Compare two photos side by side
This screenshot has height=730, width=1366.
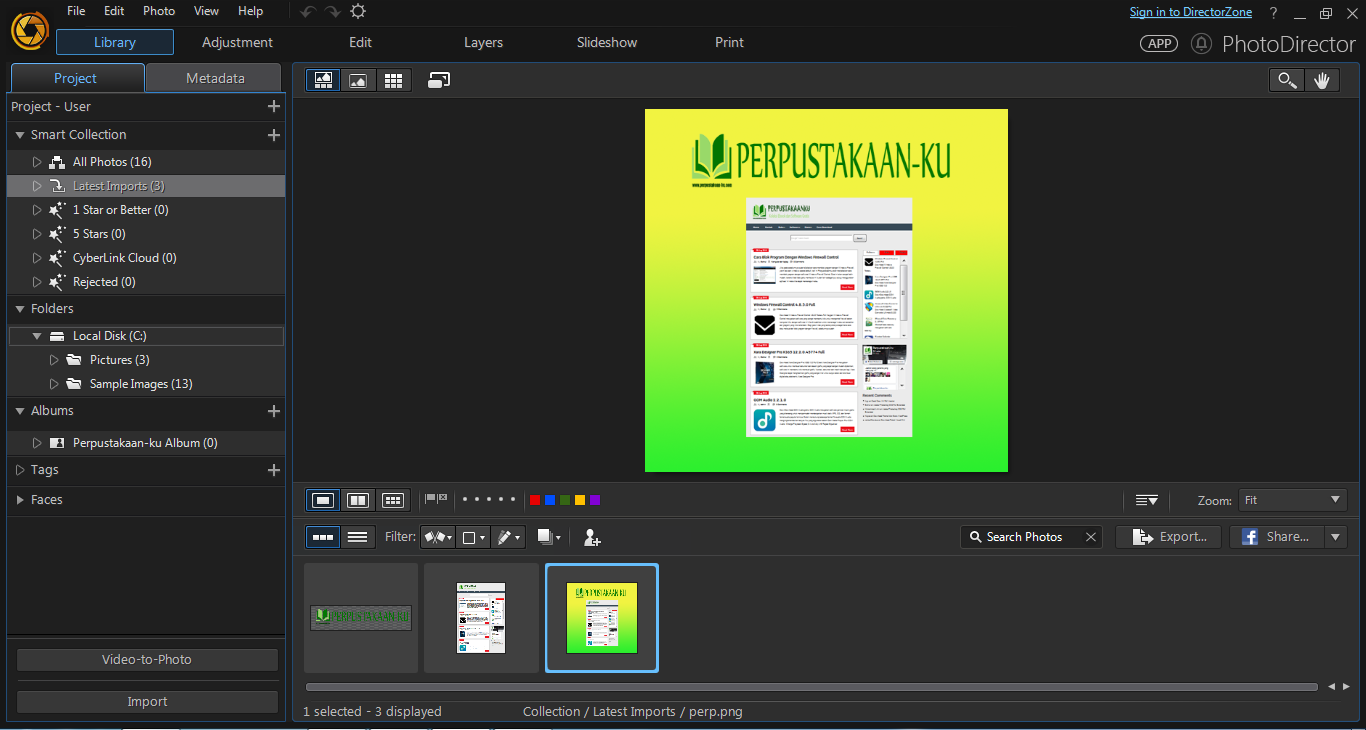(358, 500)
